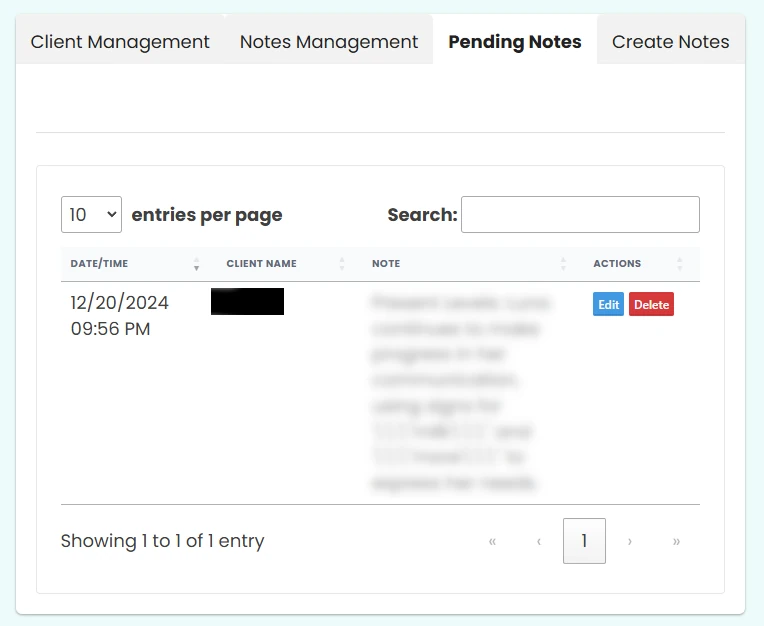Select page 1 in pagination

tap(584, 541)
